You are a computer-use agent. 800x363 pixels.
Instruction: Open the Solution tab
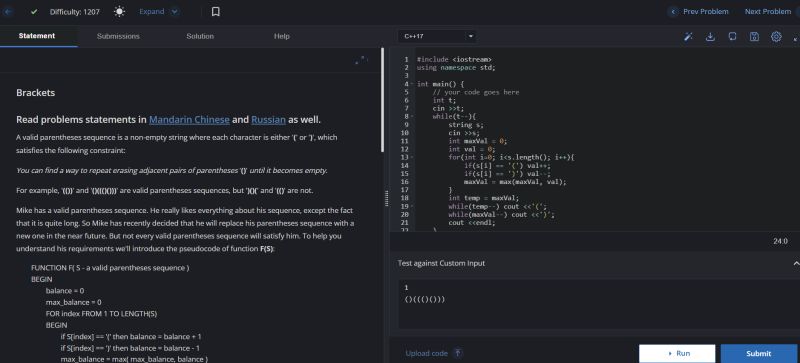coord(200,36)
